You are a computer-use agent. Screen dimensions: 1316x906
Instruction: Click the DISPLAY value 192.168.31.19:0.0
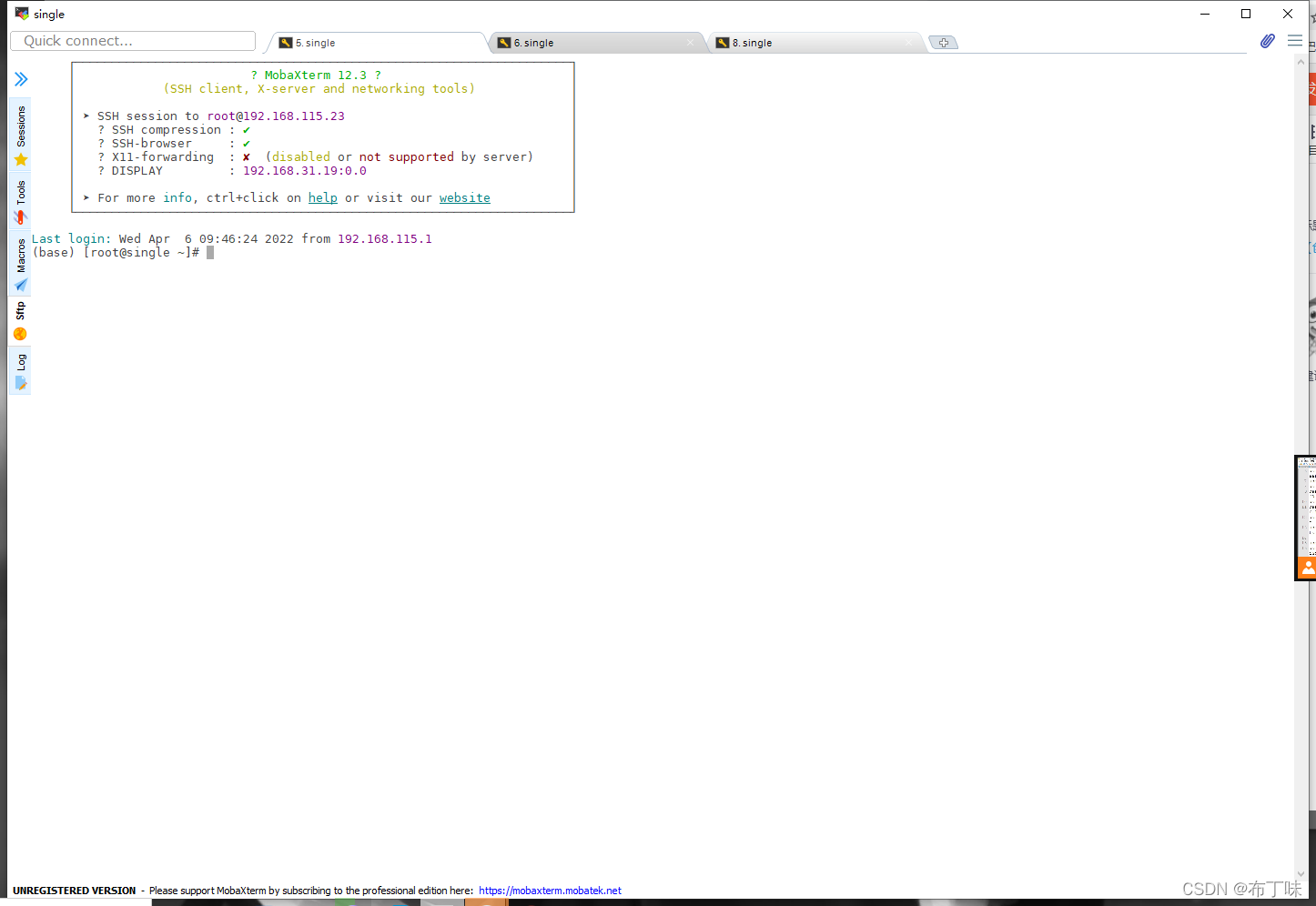point(304,170)
